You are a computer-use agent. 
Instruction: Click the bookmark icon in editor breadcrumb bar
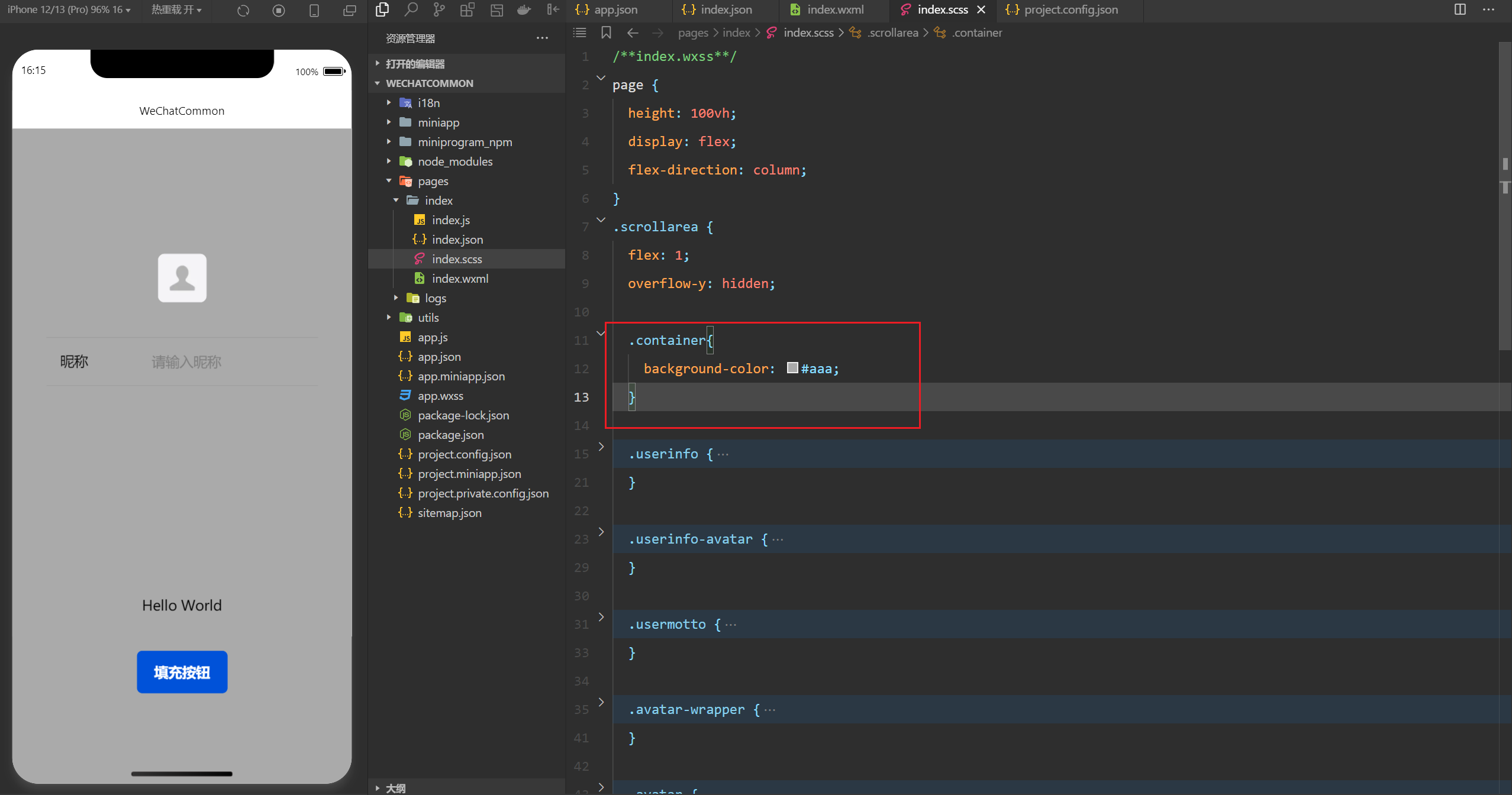tap(606, 33)
